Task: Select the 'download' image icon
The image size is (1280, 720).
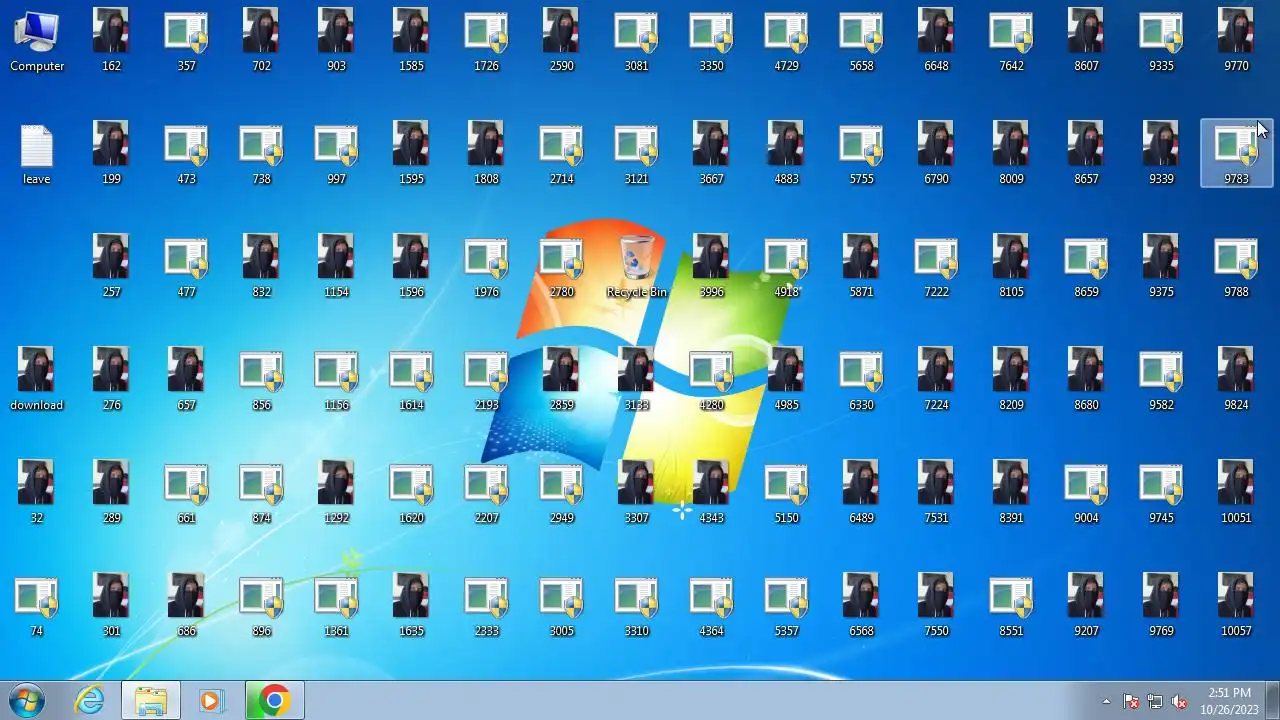Action: coord(37,380)
